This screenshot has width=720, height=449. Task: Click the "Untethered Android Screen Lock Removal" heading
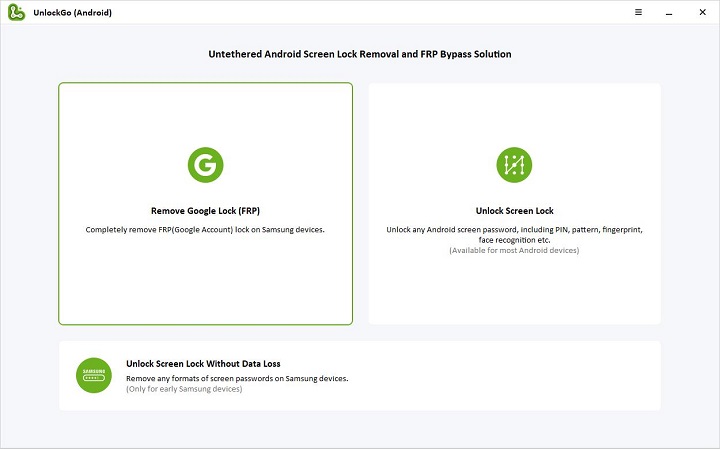[x=359, y=53]
